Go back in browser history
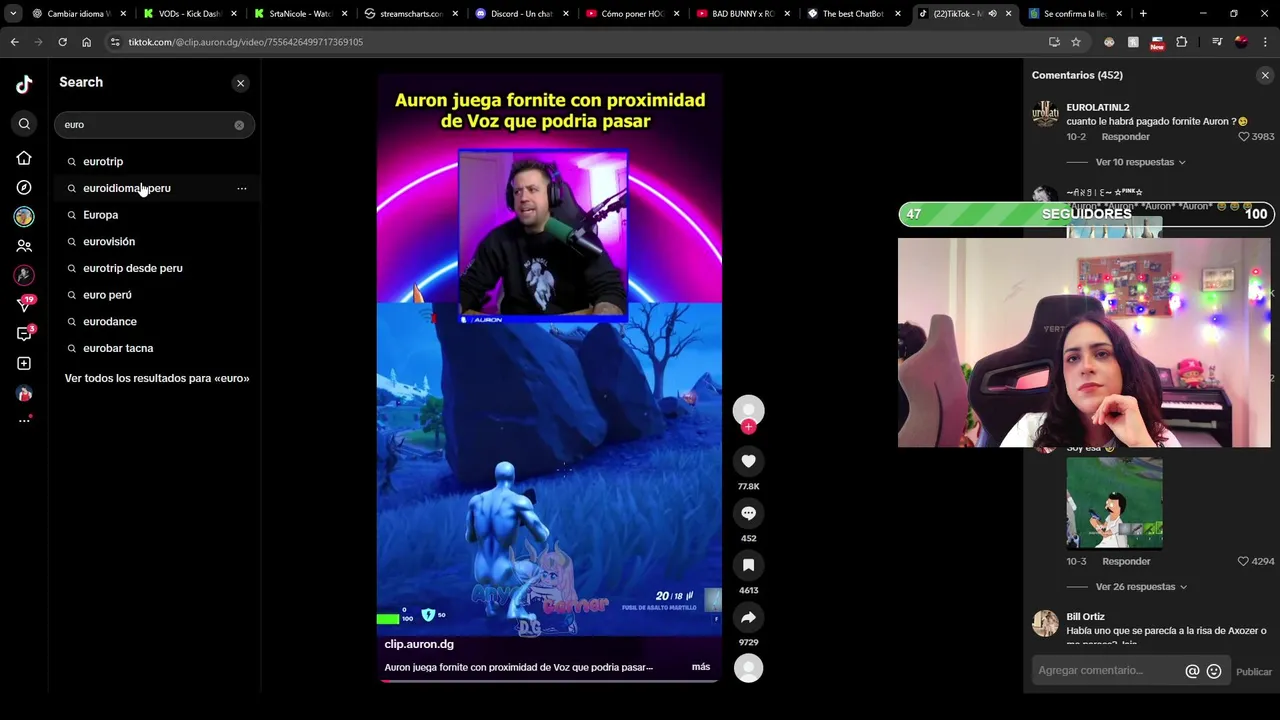This screenshot has height=720, width=1280. tap(14, 42)
